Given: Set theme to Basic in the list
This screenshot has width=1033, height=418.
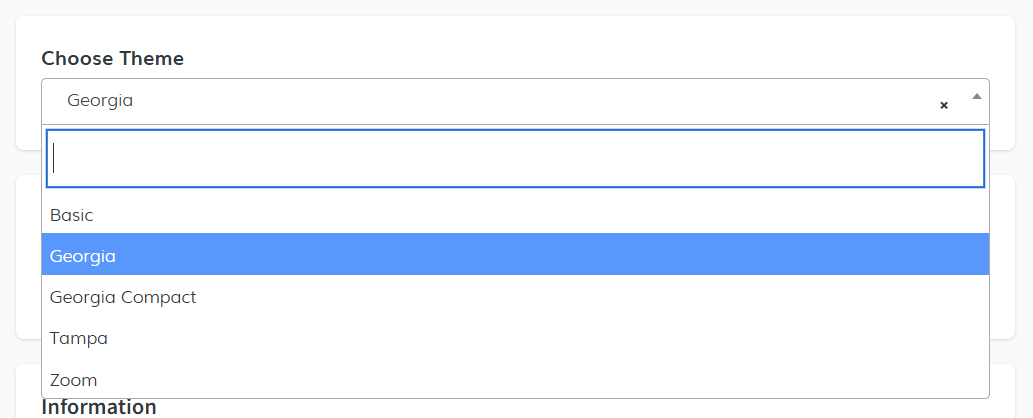Looking at the screenshot, I should click(72, 214).
